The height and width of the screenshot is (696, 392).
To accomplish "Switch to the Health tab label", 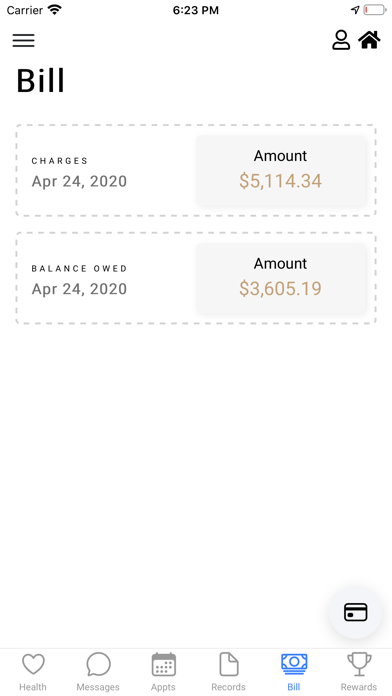I will click(x=33, y=687).
